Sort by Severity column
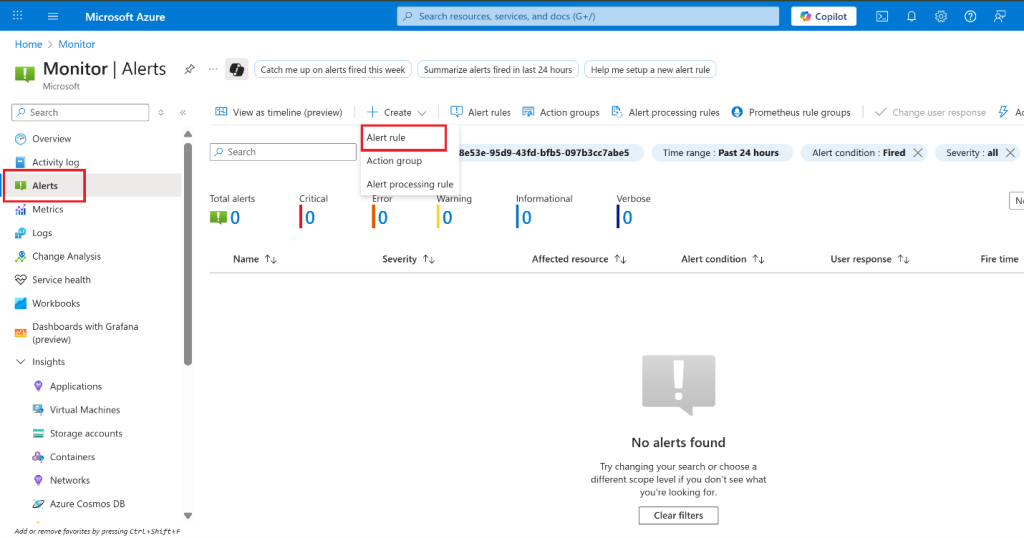The width and height of the screenshot is (1024, 538). (408, 259)
